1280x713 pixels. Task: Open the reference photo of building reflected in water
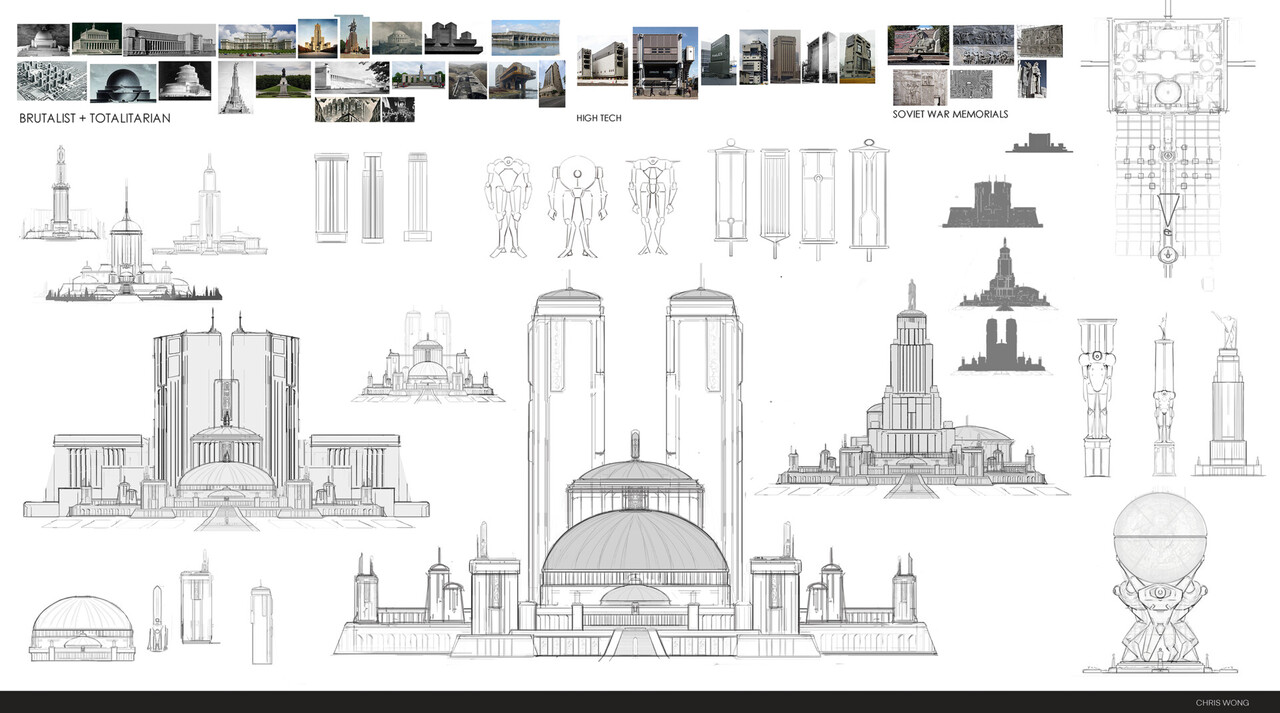[525, 37]
